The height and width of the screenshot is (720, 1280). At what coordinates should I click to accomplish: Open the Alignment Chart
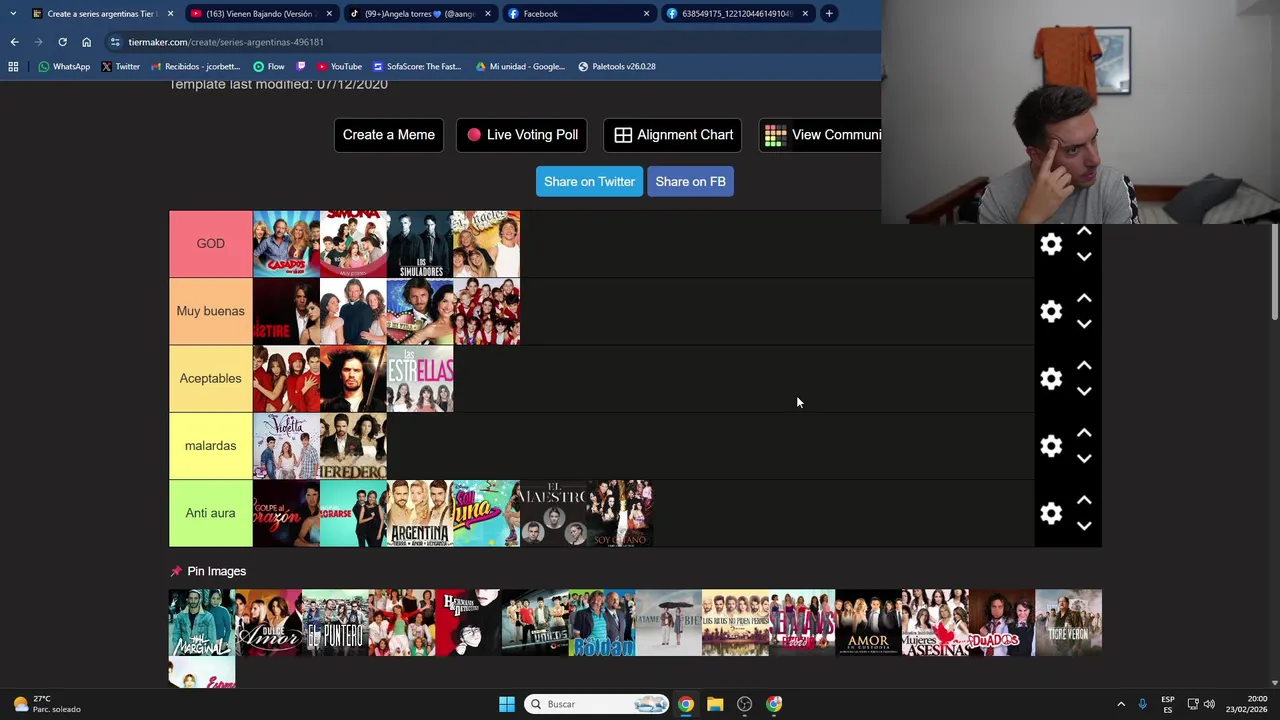(x=673, y=135)
